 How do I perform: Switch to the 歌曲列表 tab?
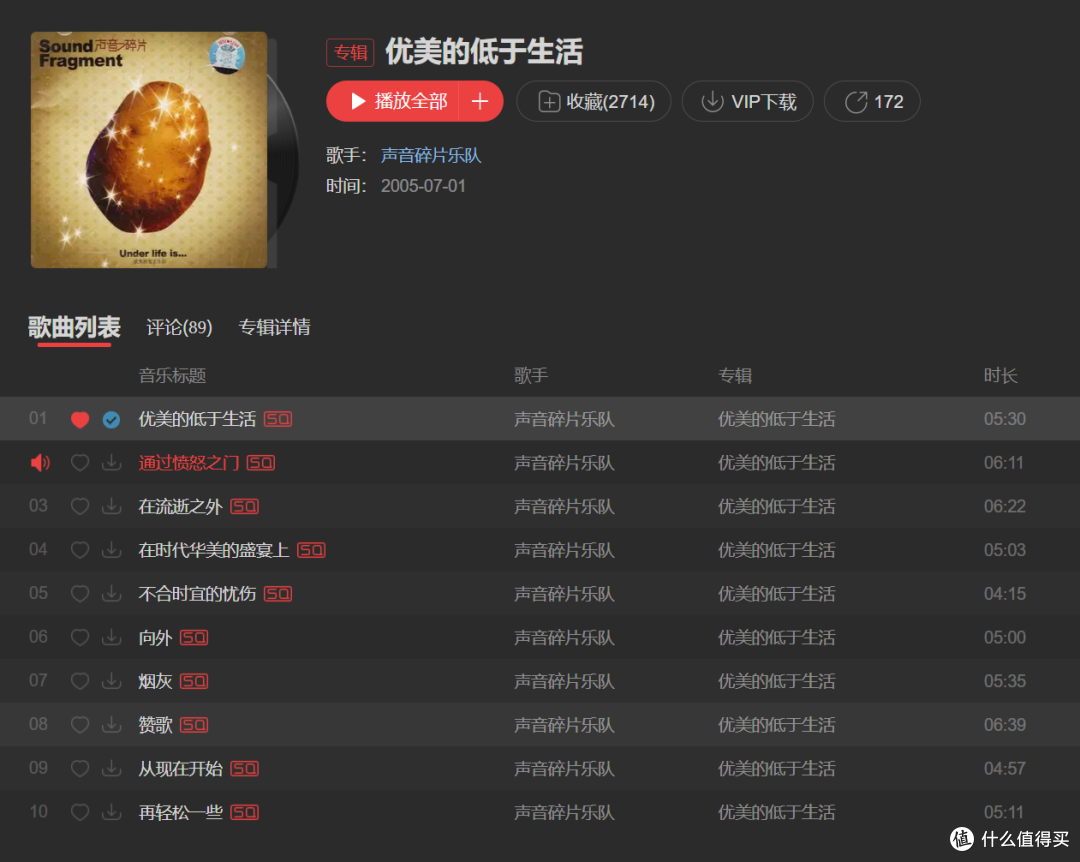coord(74,327)
